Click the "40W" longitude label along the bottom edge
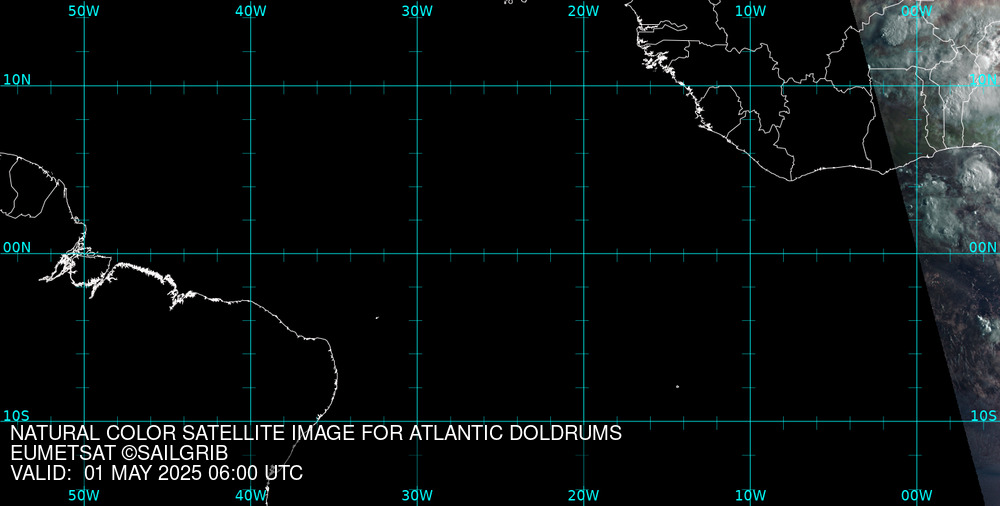 pyautogui.click(x=251, y=496)
